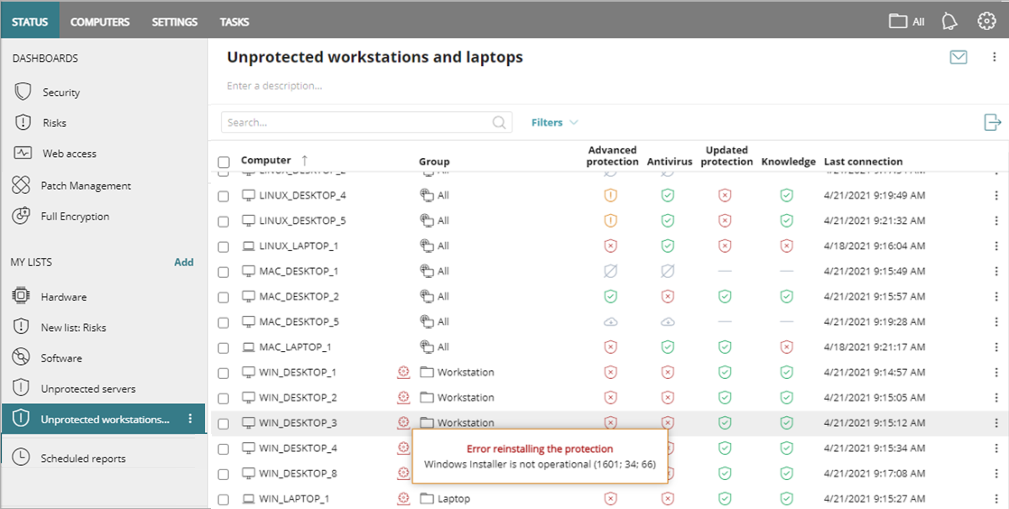Select the LINUX_LAPTOP_1 row checkbox
1009x509 pixels.
tap(223, 247)
